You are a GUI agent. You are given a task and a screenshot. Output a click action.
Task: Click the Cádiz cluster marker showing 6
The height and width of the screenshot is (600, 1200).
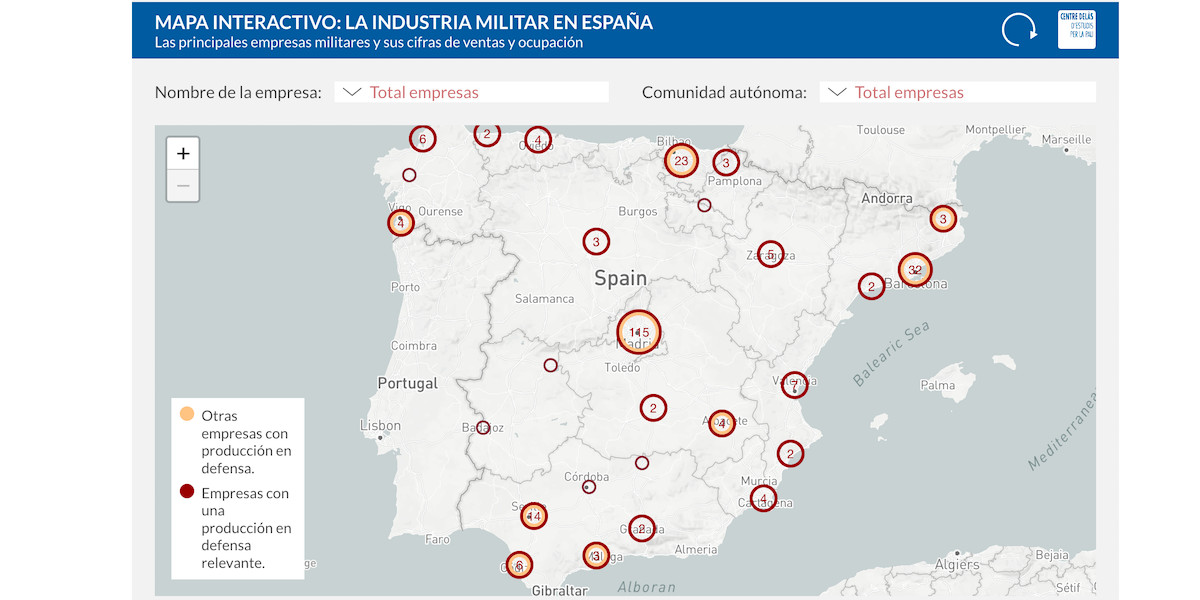(518, 565)
